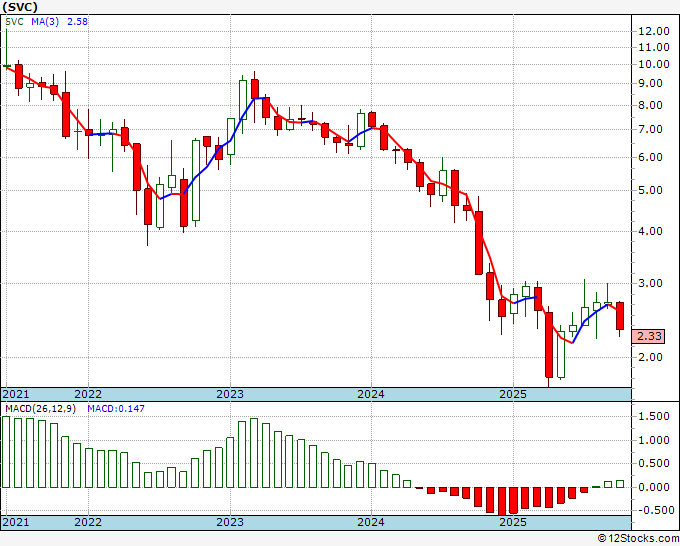680x546 pixels.
Task: Click the last red candlestick near 2.33
Action: click(x=620, y=316)
